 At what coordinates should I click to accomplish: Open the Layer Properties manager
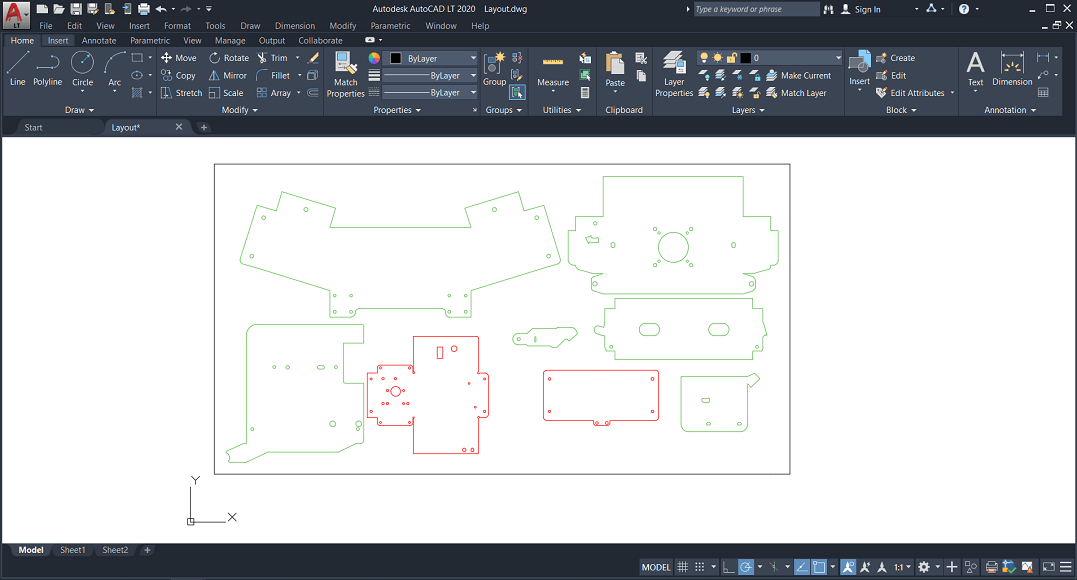[674, 75]
